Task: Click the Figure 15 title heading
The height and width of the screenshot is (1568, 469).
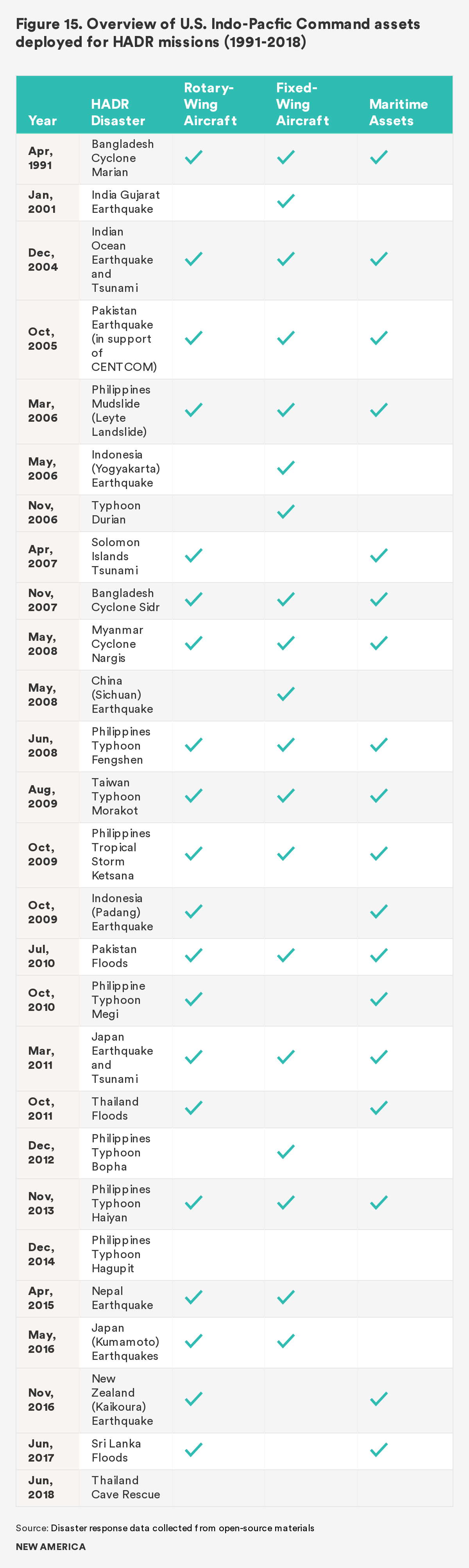Action: click(x=218, y=33)
